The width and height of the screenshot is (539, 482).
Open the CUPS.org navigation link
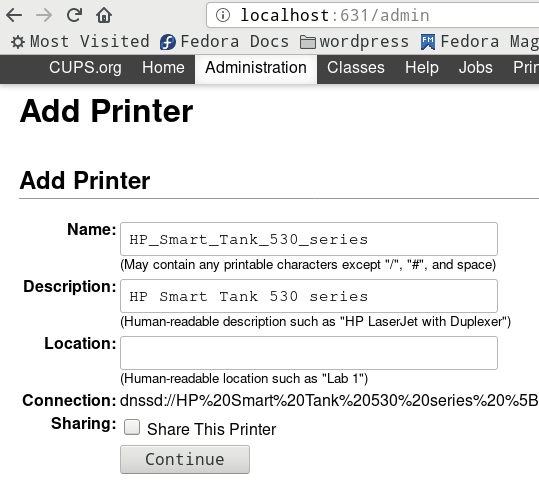[x=85, y=67]
